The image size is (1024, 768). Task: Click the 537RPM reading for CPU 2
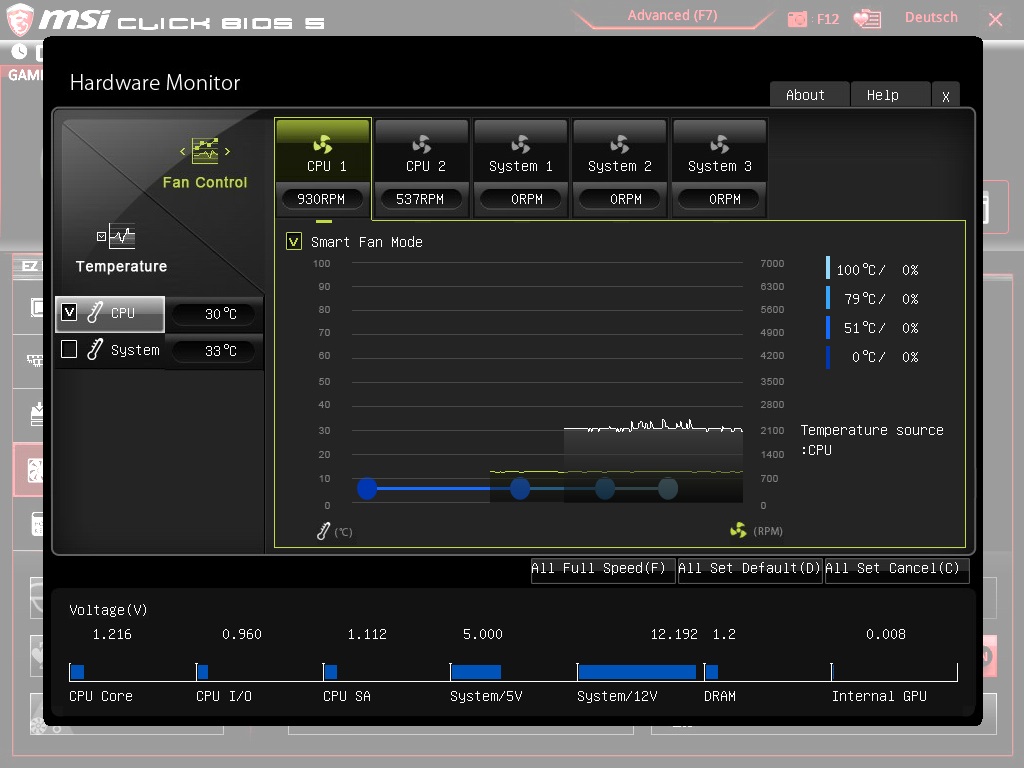pyautogui.click(x=420, y=199)
